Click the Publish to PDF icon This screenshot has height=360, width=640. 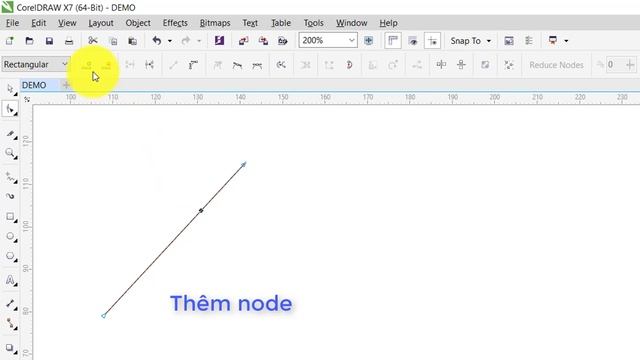tap(282, 41)
